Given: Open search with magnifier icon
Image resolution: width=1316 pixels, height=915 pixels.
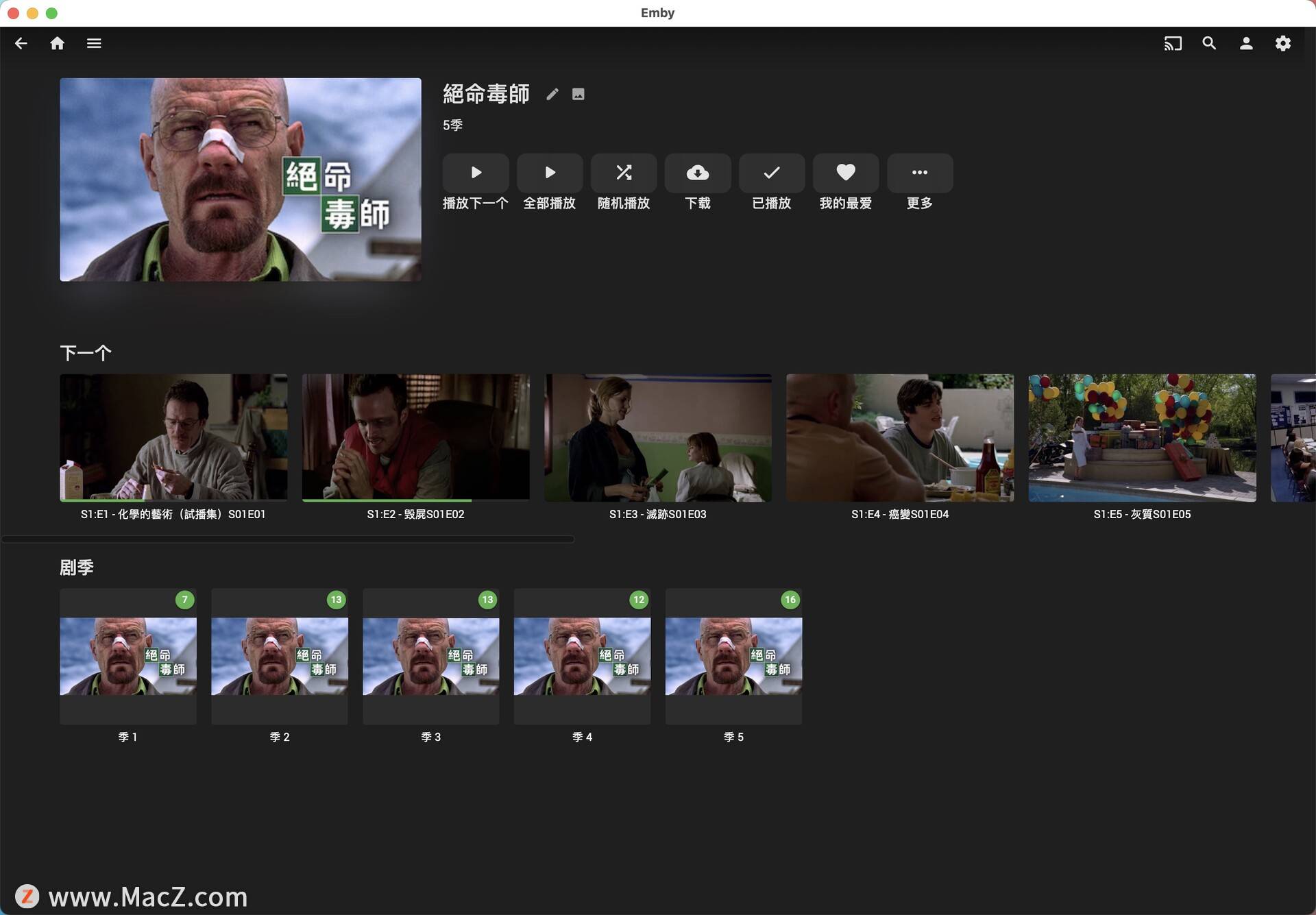Looking at the screenshot, I should coord(1209,43).
